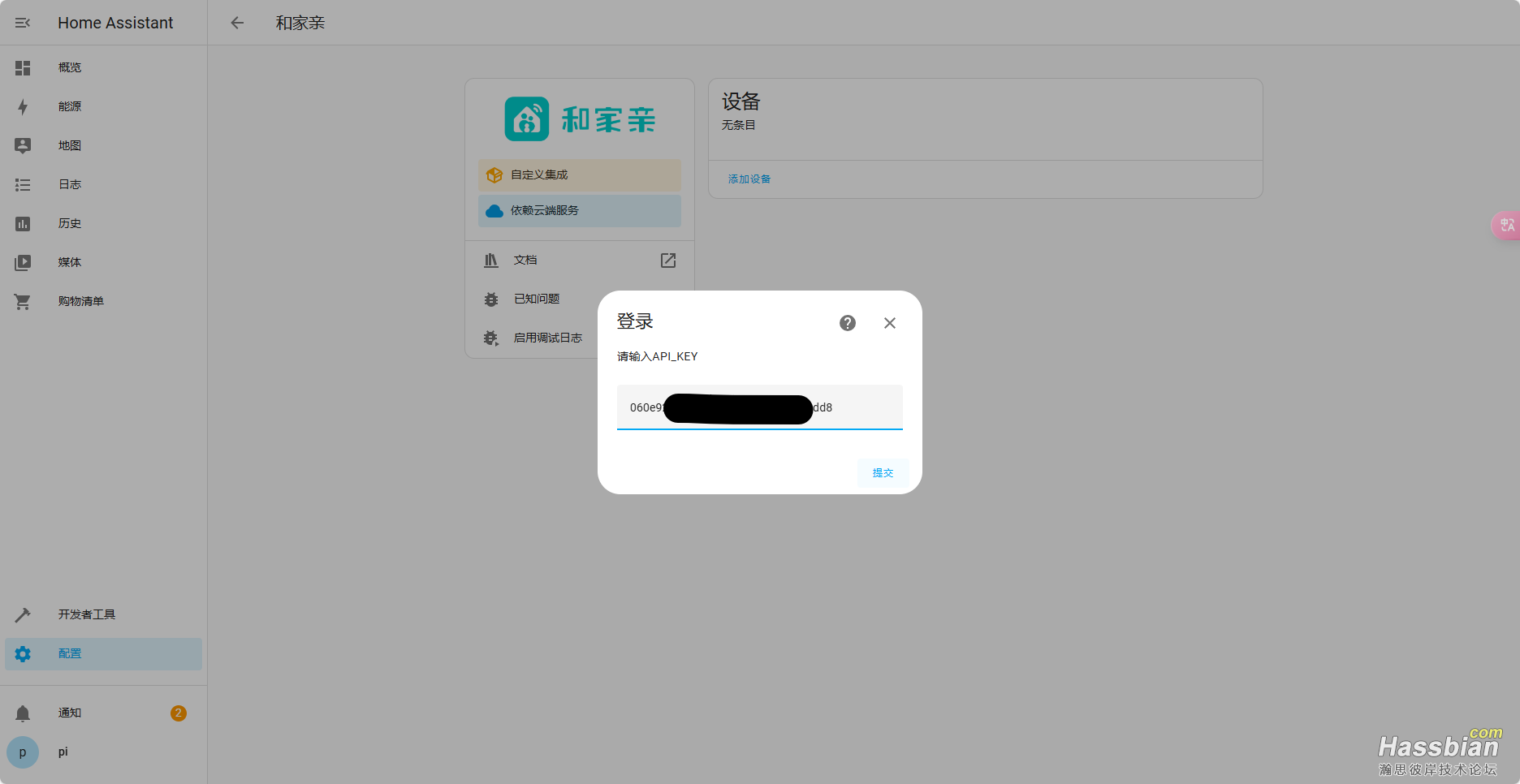Click the 和家亲 integration logo

click(580, 119)
